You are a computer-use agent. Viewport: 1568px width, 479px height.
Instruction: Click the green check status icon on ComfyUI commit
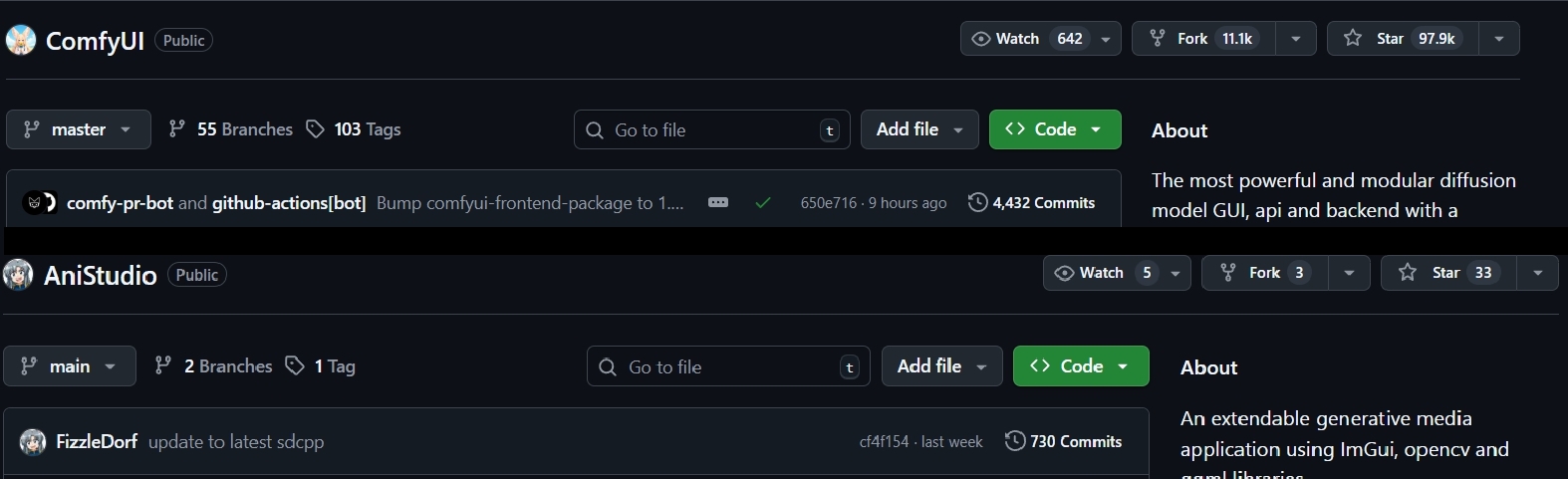point(763,203)
